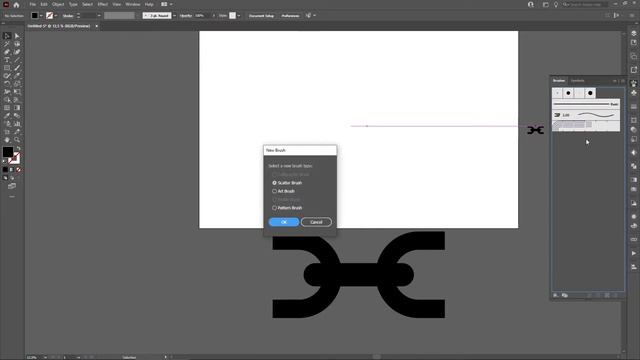Confirm New Brush dialog with OK
640x360 pixels.
(284, 222)
